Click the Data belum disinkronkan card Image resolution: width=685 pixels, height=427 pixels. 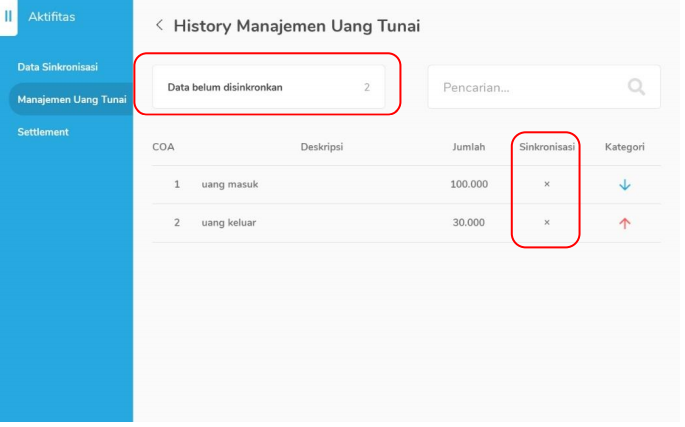tap(268, 87)
